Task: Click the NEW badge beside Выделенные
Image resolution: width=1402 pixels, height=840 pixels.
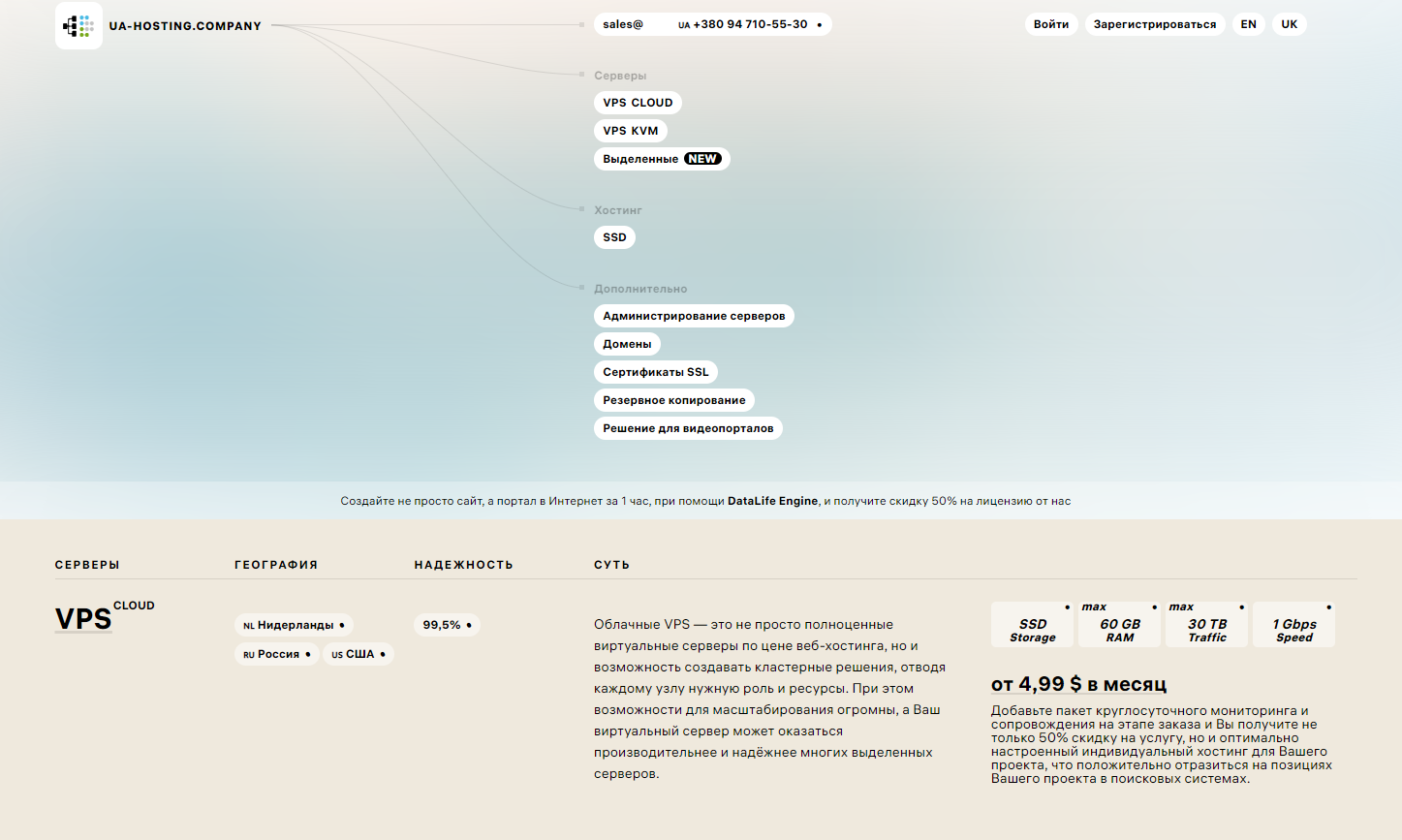Action: pos(702,159)
